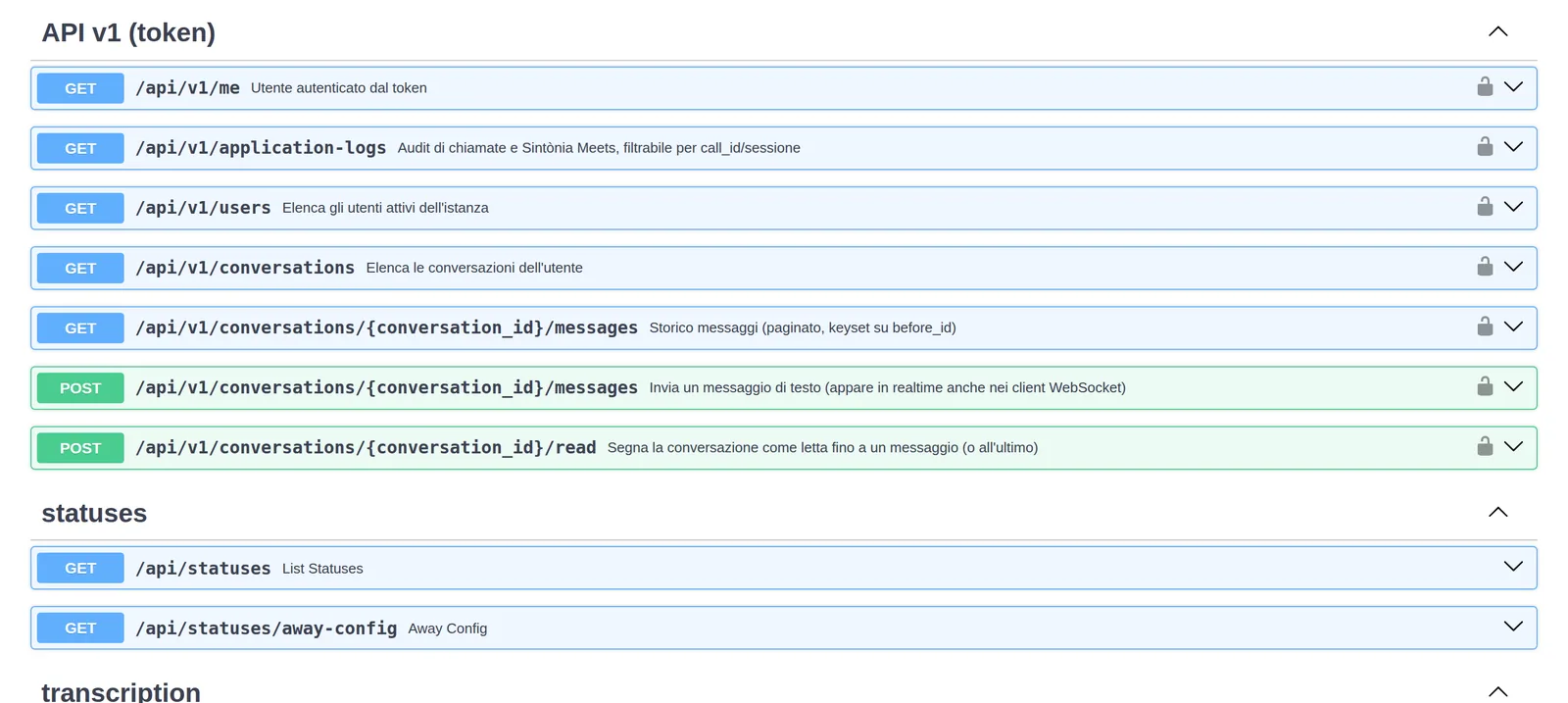Open the POST conversation_id messages path link
1568x703 pixels.
(x=386, y=387)
